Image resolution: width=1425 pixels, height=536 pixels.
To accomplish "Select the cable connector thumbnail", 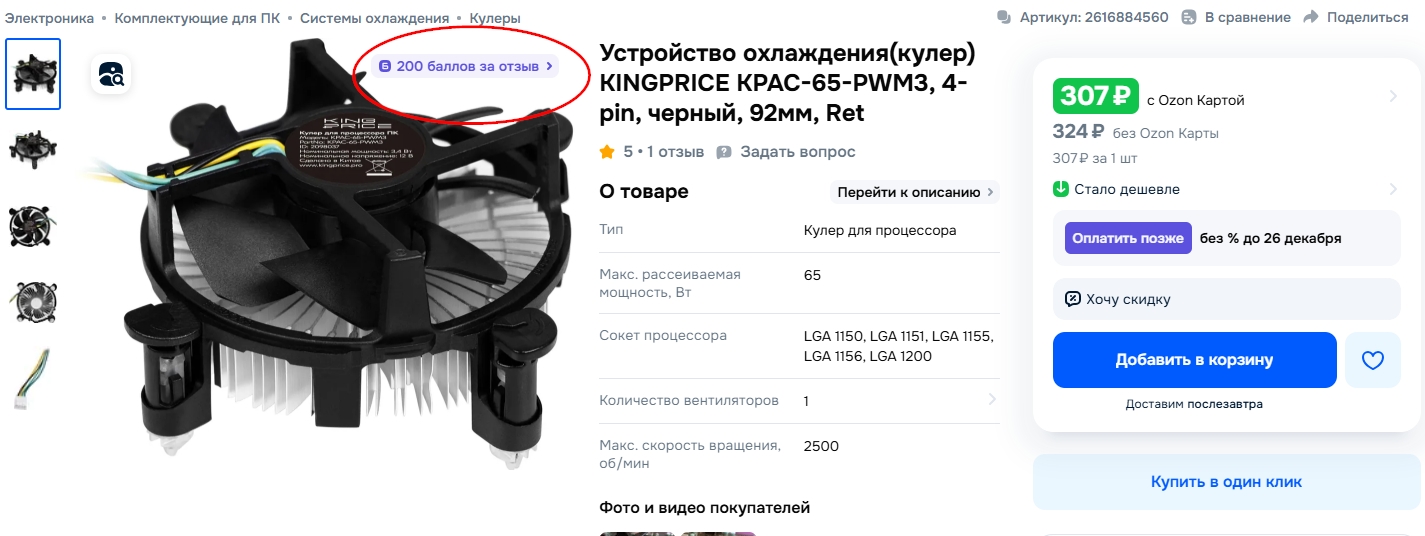I will coord(33,380).
